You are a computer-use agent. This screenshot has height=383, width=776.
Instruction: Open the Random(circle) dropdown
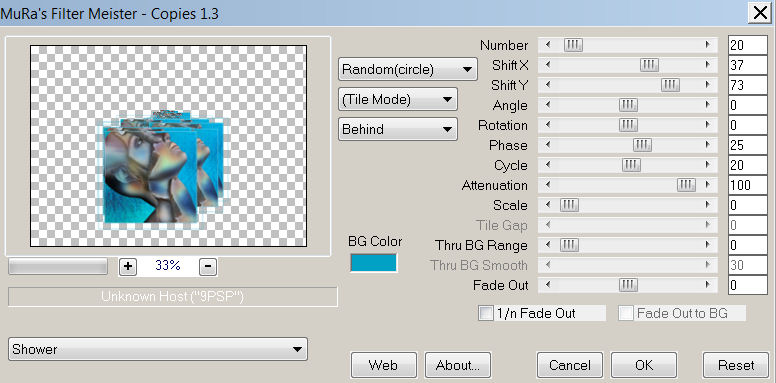coord(407,69)
